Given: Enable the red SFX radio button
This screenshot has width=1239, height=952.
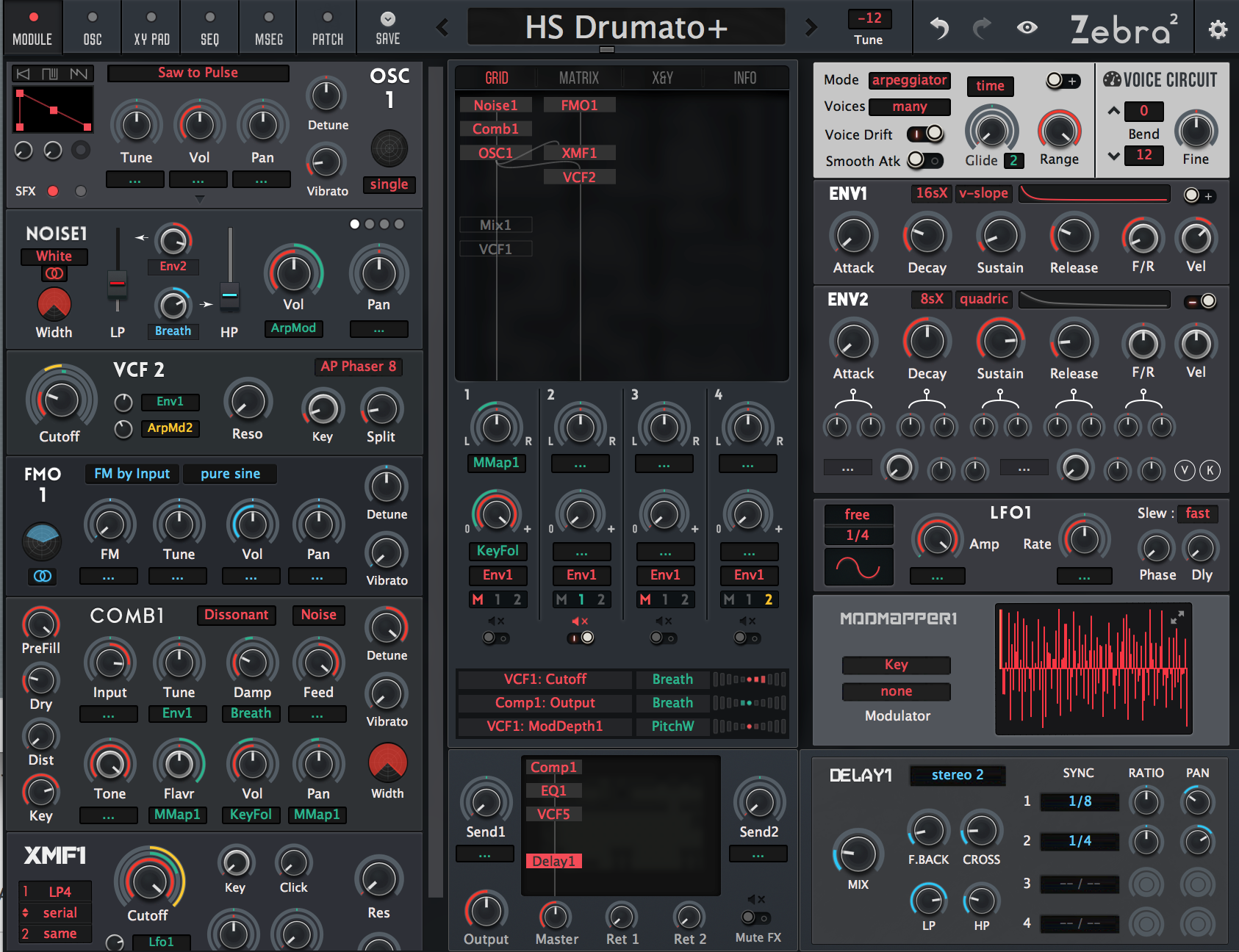Looking at the screenshot, I should coord(53,191).
